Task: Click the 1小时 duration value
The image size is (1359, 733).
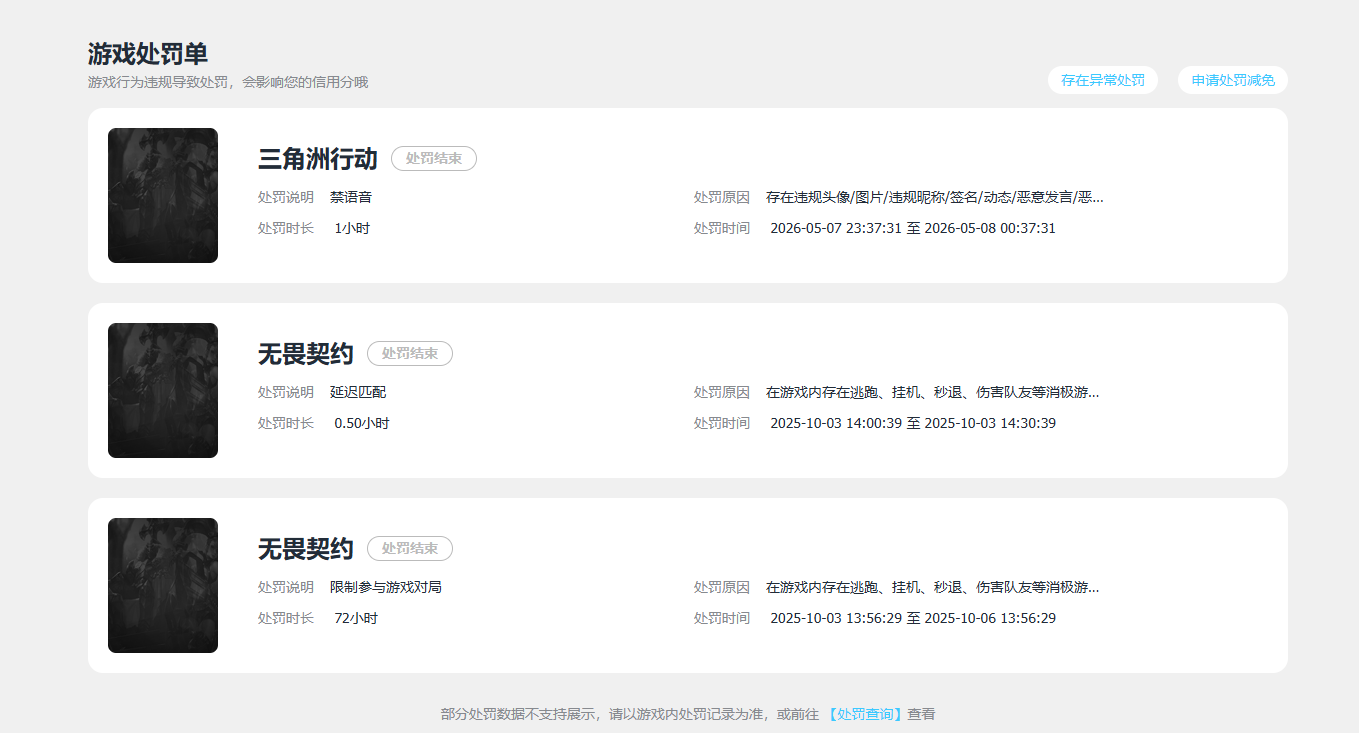Action: click(352, 228)
